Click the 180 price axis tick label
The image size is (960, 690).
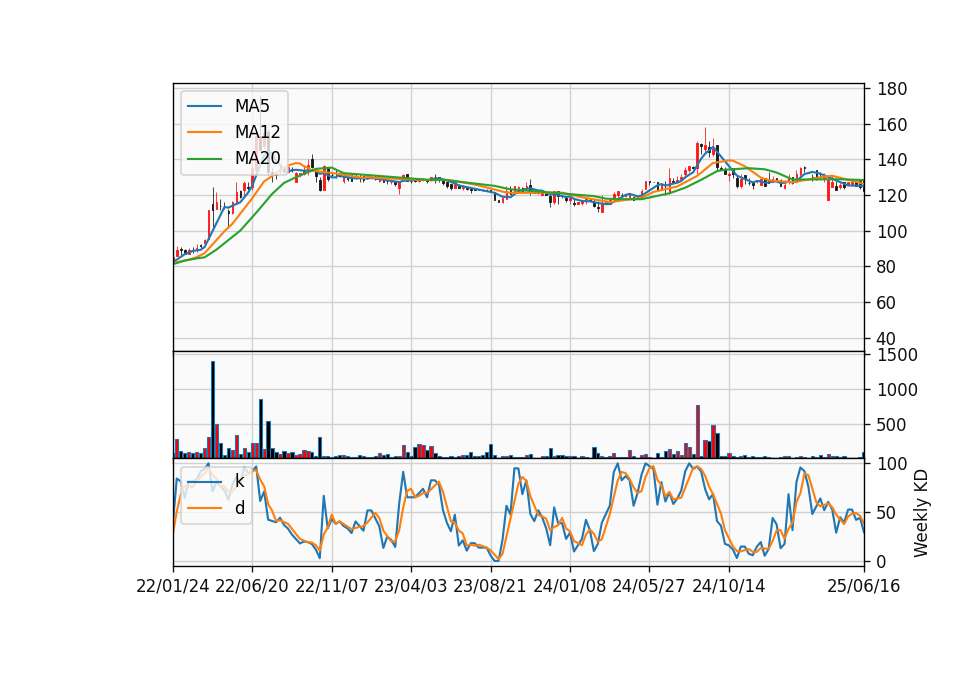[x=891, y=89]
